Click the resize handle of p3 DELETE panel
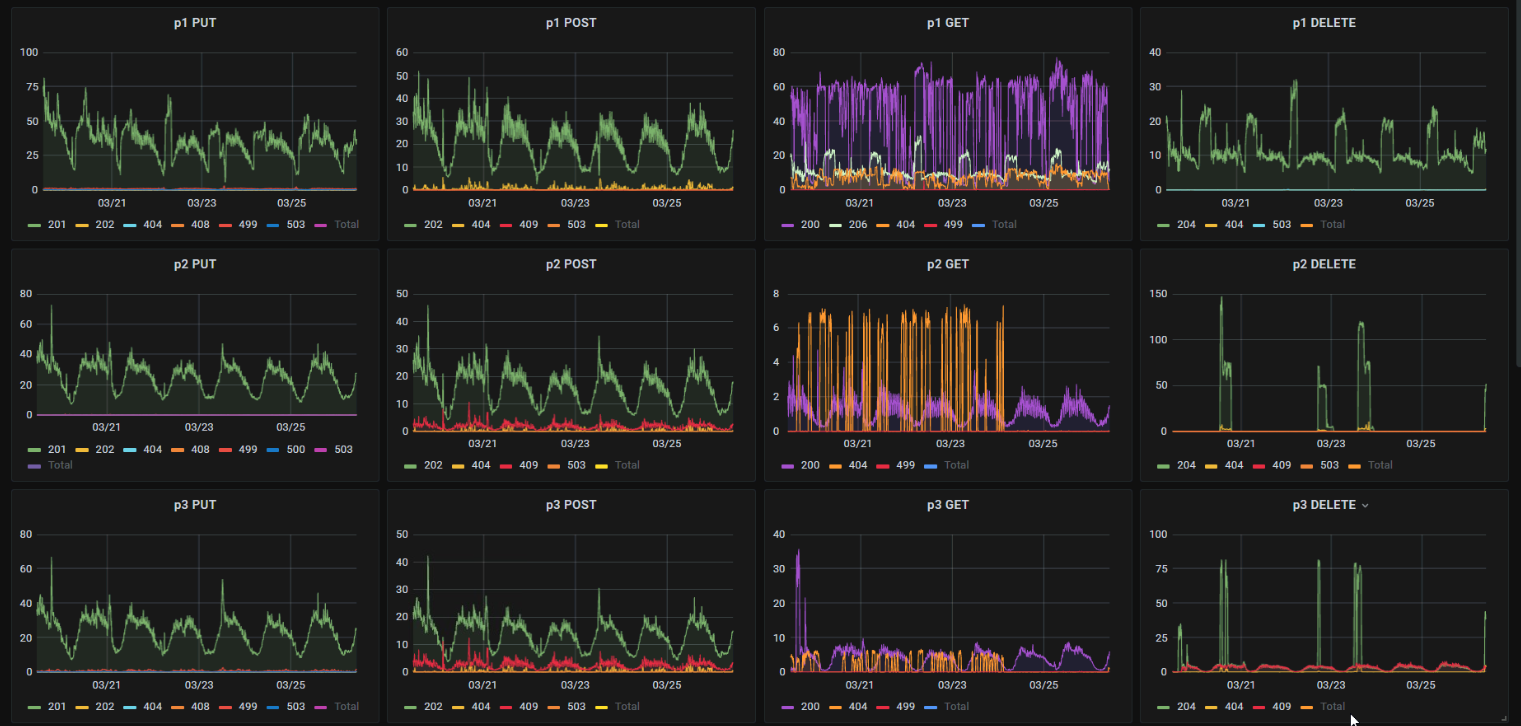The width and height of the screenshot is (1521, 726). pos(1503,717)
